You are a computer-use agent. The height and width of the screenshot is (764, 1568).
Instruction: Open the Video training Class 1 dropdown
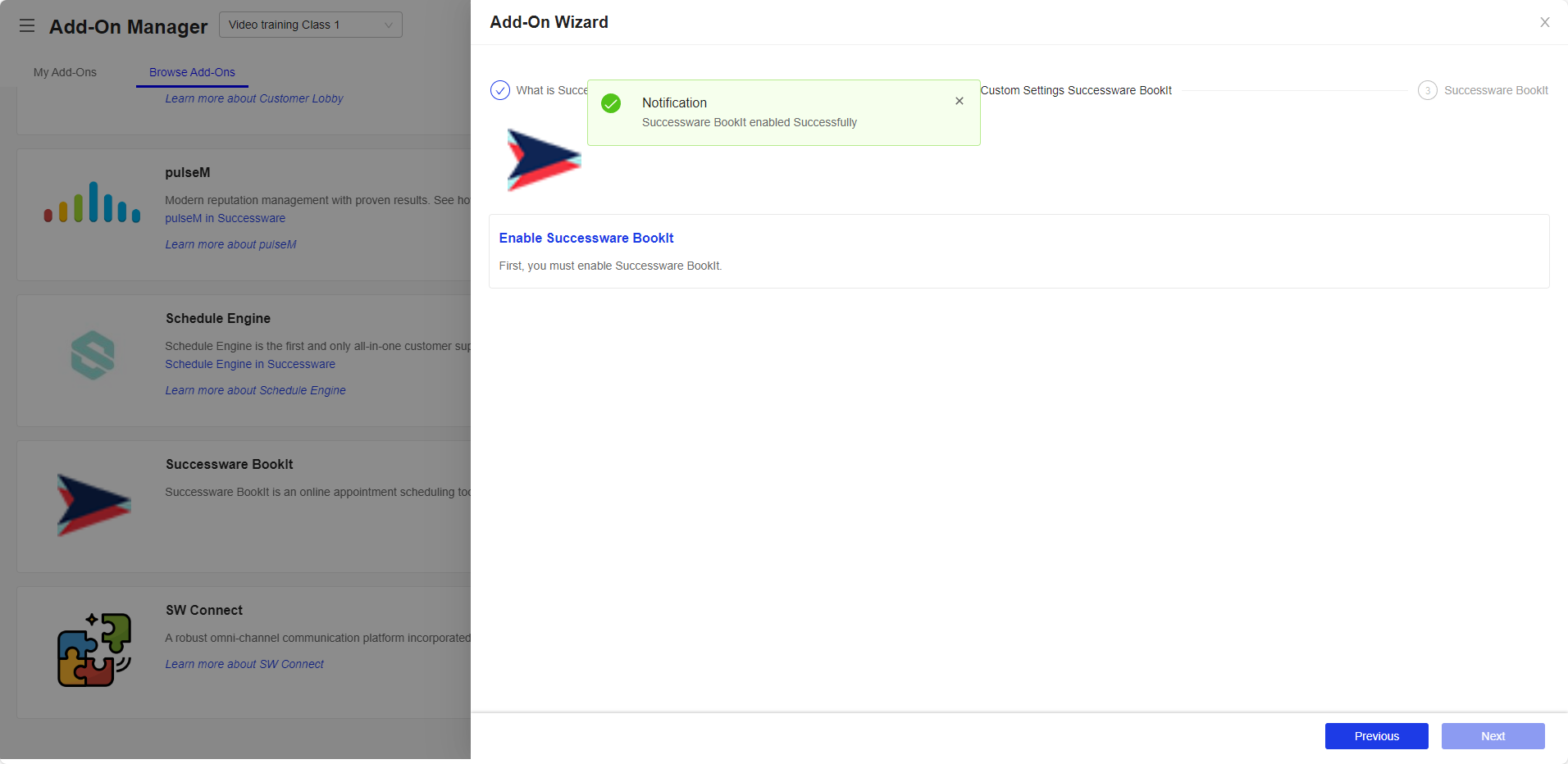click(310, 25)
